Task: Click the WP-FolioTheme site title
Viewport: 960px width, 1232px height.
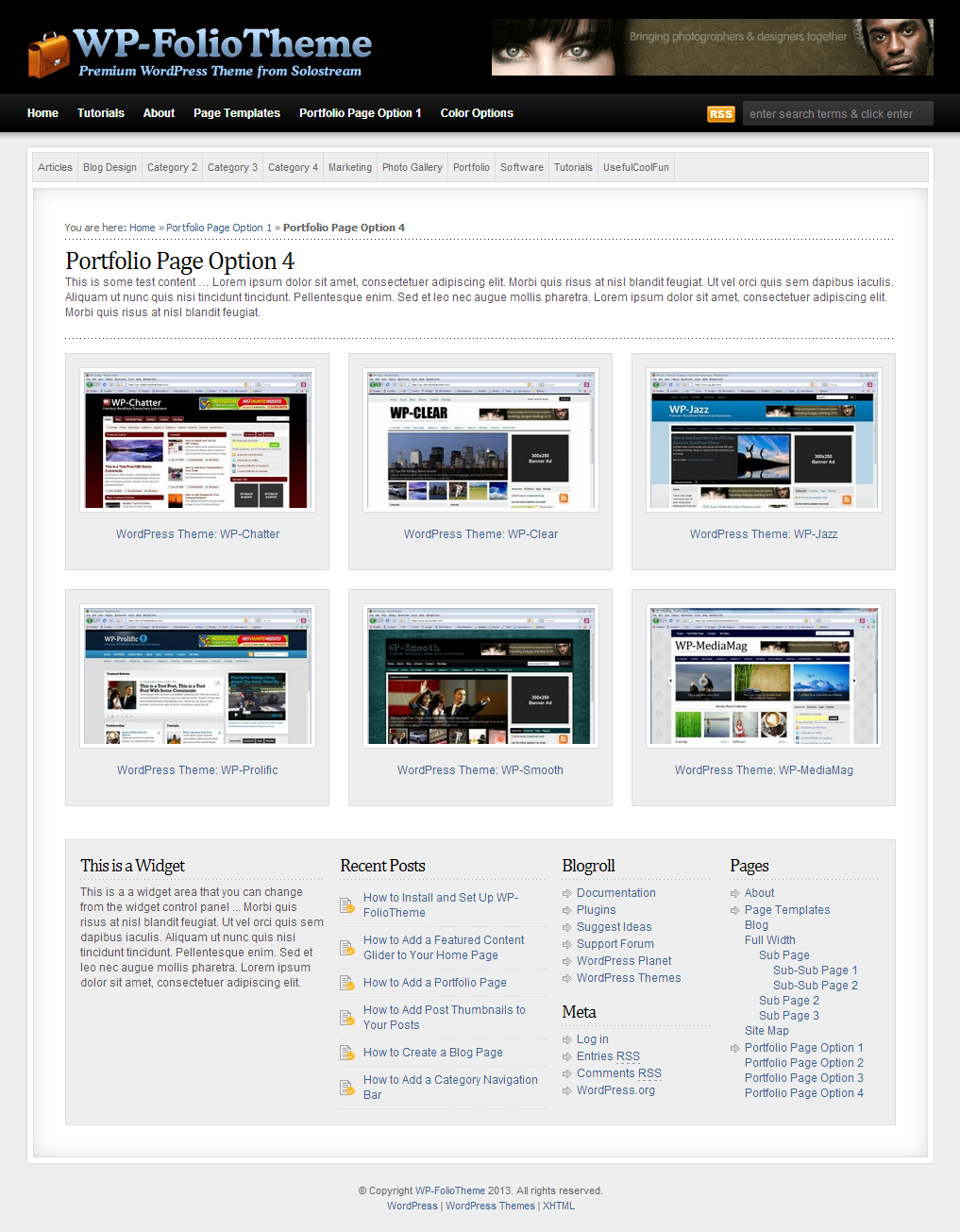Action: pos(223,43)
